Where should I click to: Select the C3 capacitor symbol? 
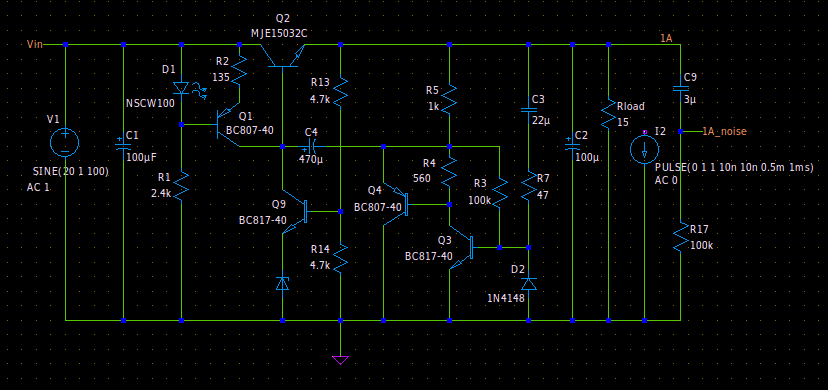tap(528, 111)
